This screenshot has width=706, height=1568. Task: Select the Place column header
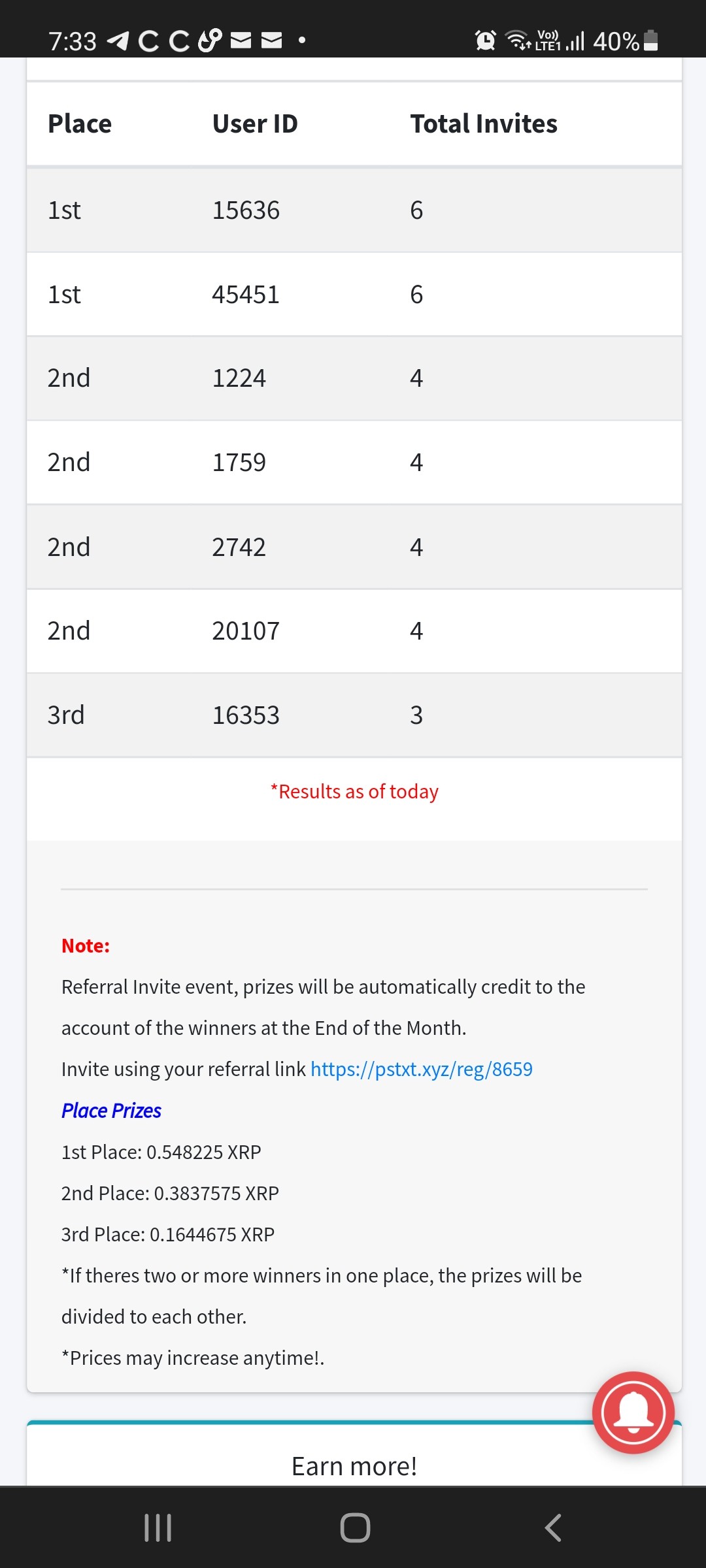point(80,123)
